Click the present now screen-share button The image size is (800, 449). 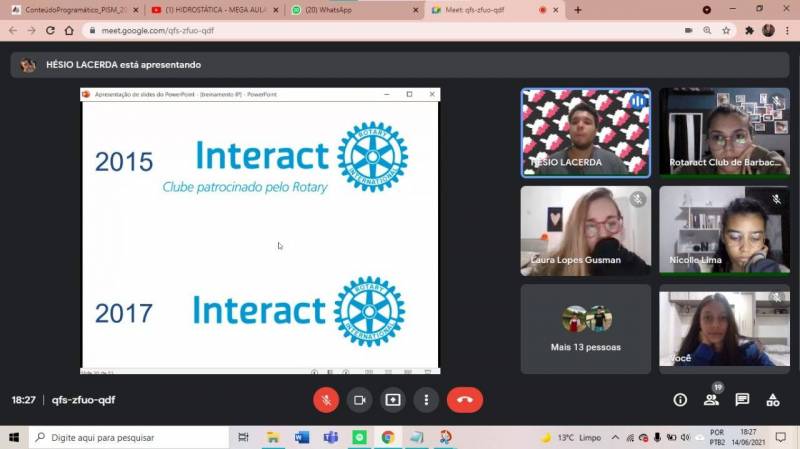point(393,400)
